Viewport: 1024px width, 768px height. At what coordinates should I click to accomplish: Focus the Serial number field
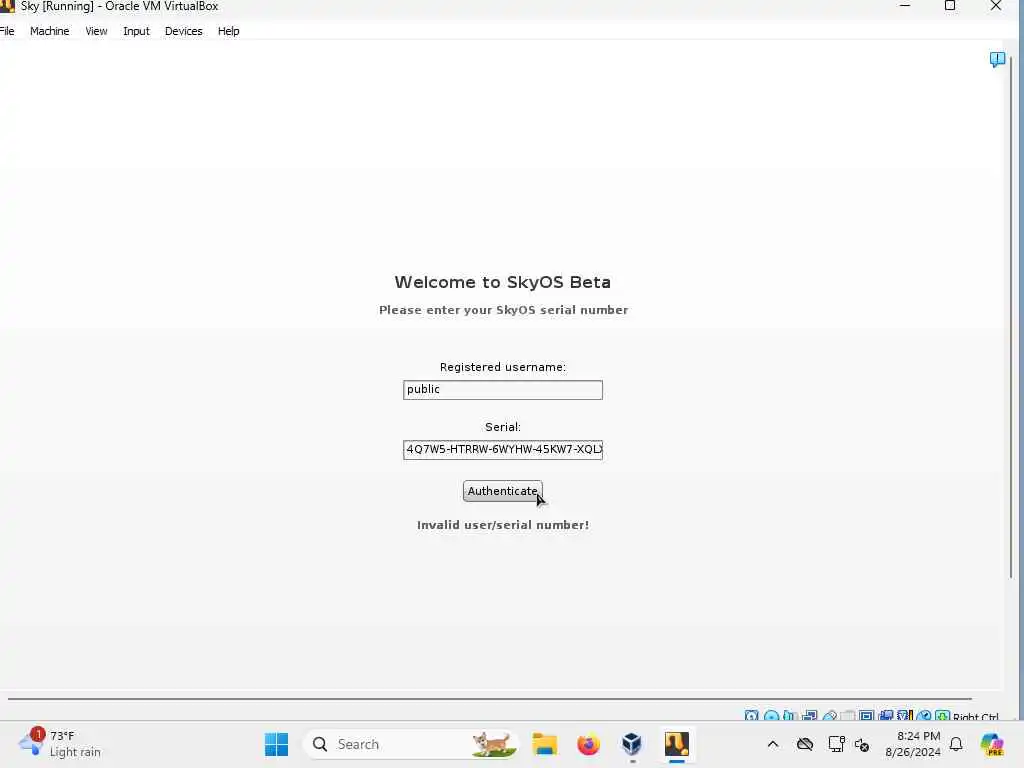click(503, 450)
